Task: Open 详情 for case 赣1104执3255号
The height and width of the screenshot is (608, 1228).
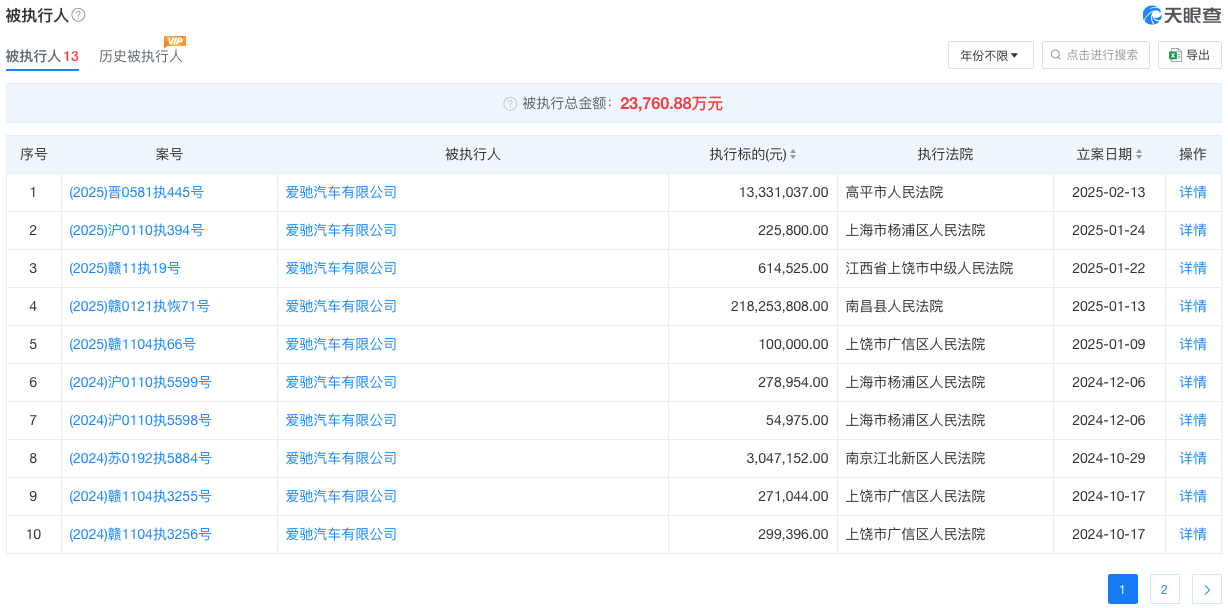Action: (x=1193, y=496)
